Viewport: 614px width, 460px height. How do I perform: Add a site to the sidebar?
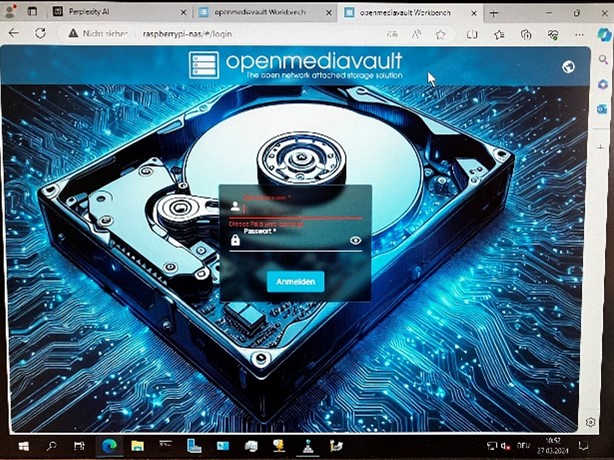tap(601, 147)
